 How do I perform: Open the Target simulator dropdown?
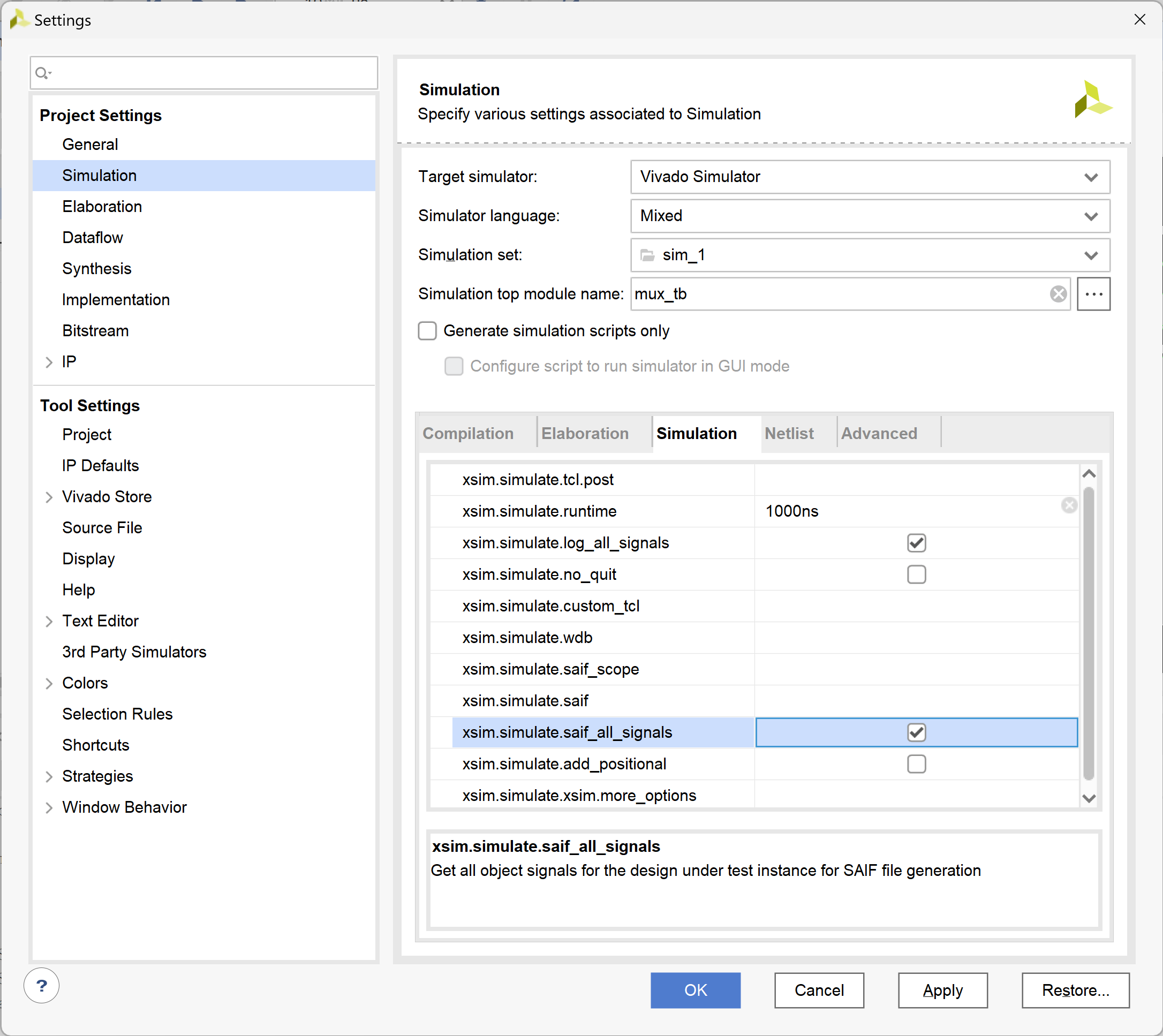(x=871, y=177)
